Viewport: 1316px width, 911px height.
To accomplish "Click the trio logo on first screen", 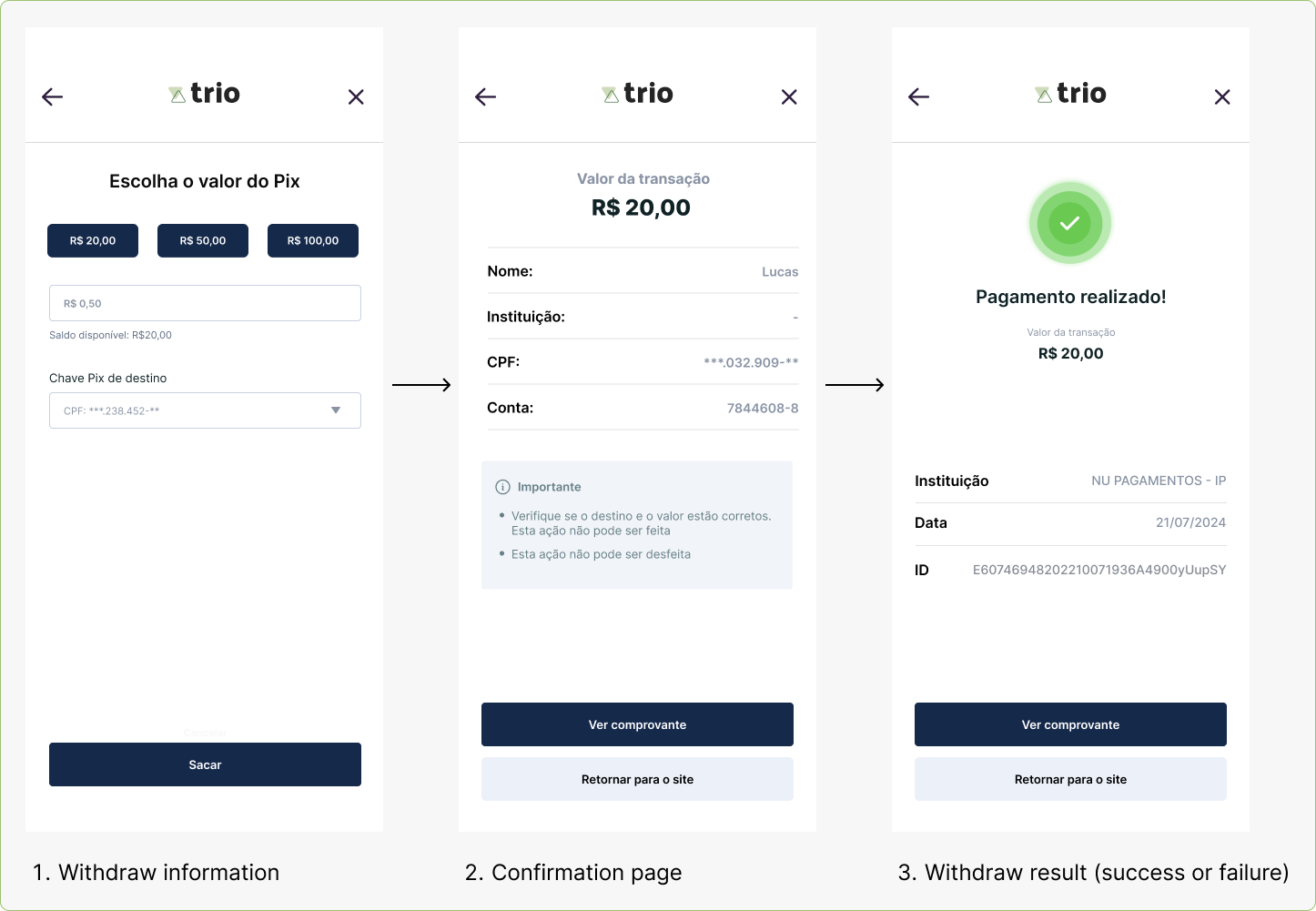I will [x=205, y=94].
